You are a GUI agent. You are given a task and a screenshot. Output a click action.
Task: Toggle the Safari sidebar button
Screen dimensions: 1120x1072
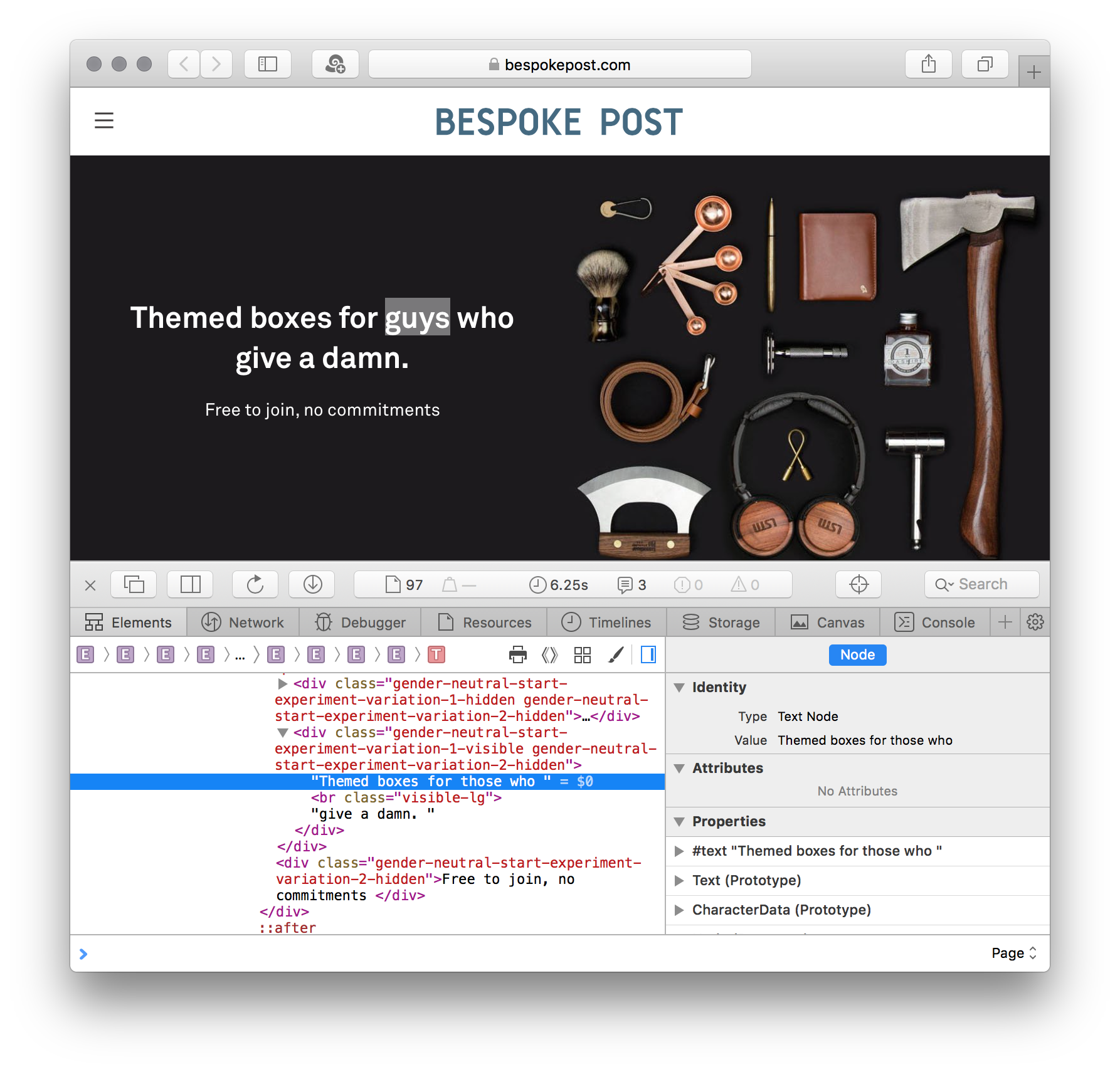[268, 64]
